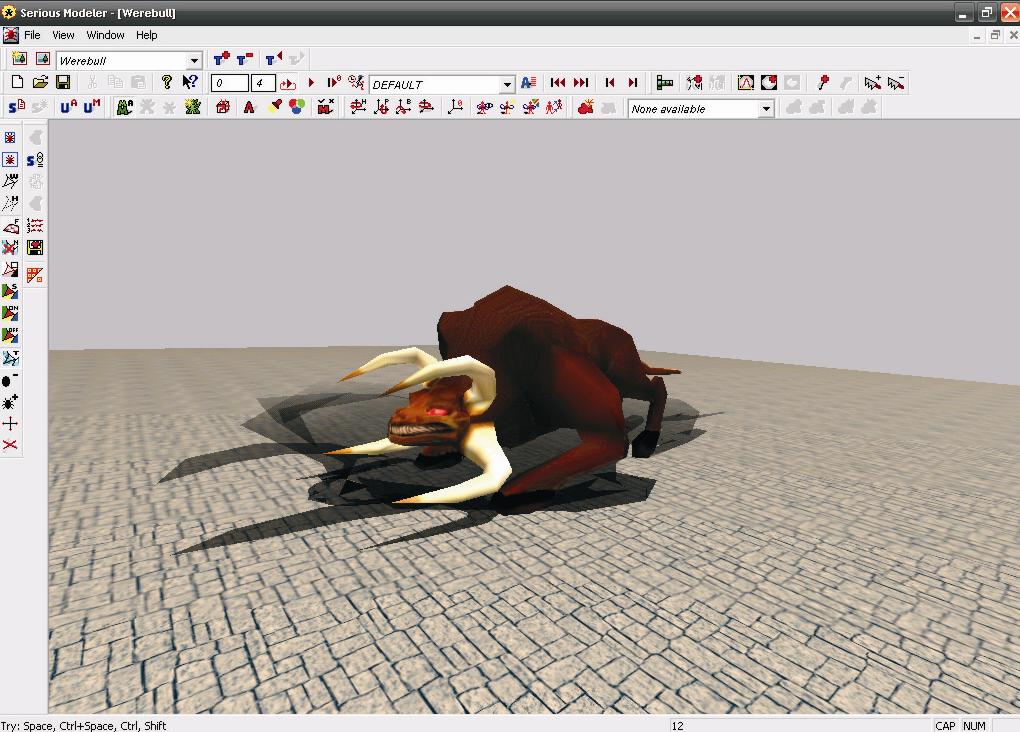Click the New document icon

[x=18, y=82]
